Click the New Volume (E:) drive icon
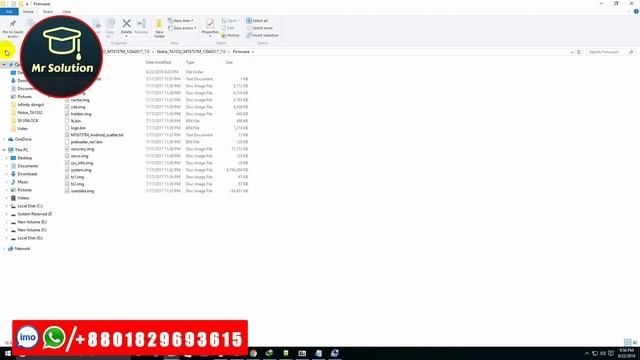640x360 pixels. [x=13, y=222]
